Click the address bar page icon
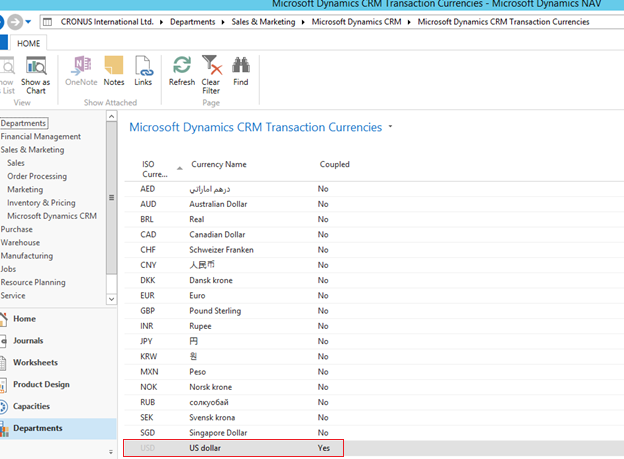 [47, 22]
